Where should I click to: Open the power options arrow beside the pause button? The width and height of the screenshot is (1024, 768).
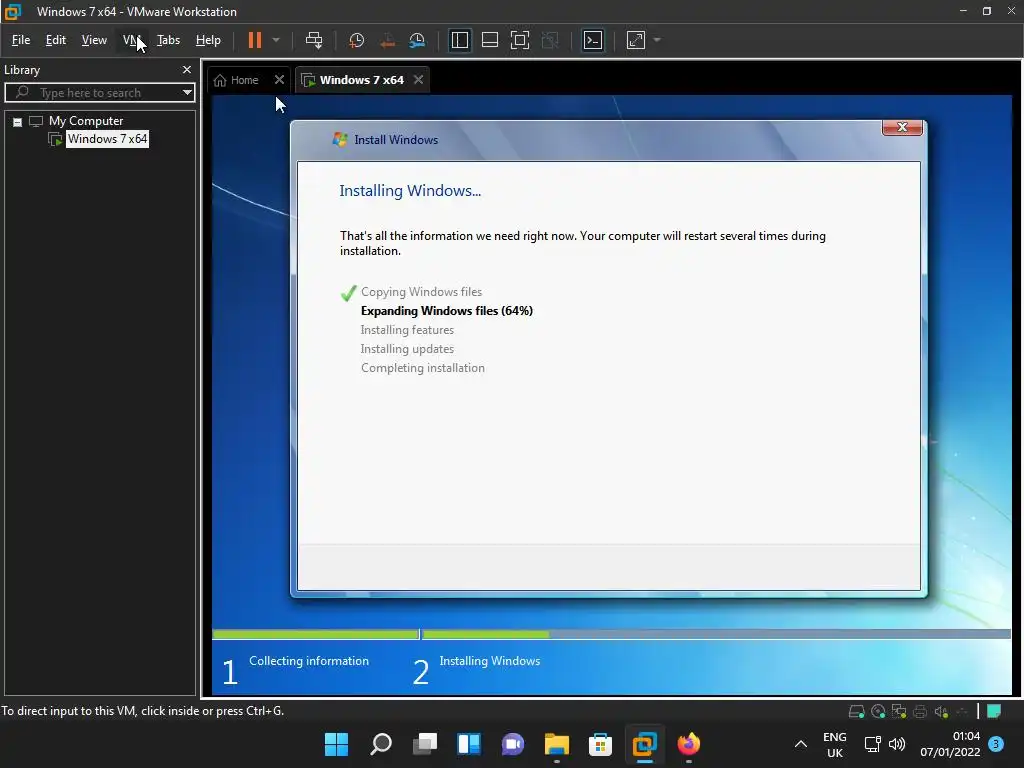pos(276,40)
